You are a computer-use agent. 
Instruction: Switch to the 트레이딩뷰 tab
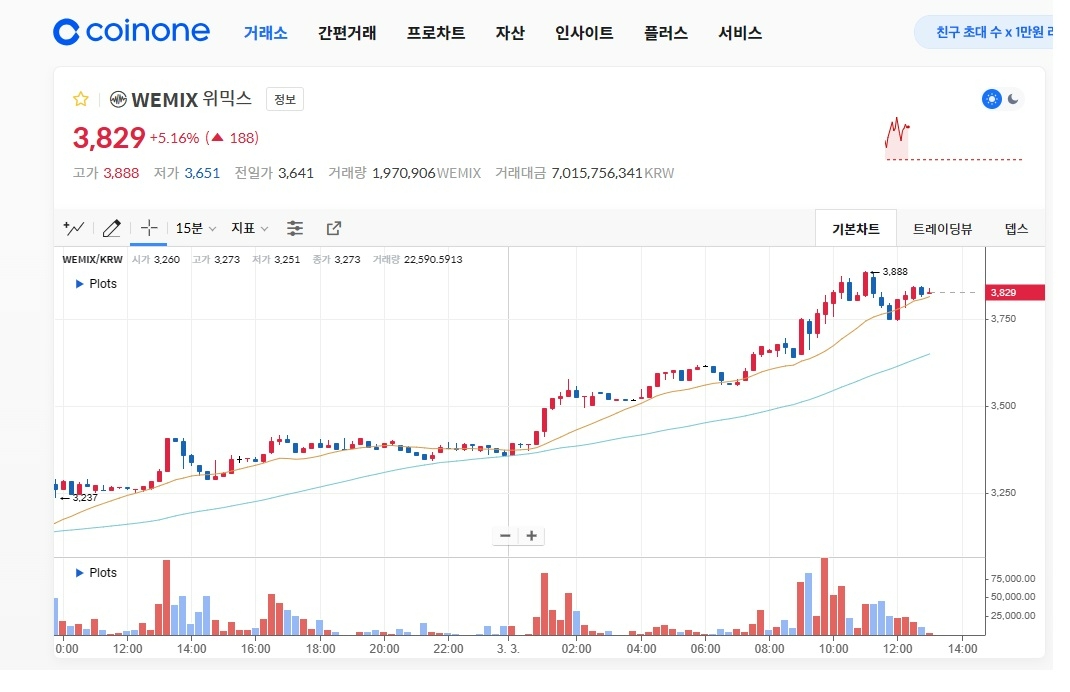(x=942, y=229)
